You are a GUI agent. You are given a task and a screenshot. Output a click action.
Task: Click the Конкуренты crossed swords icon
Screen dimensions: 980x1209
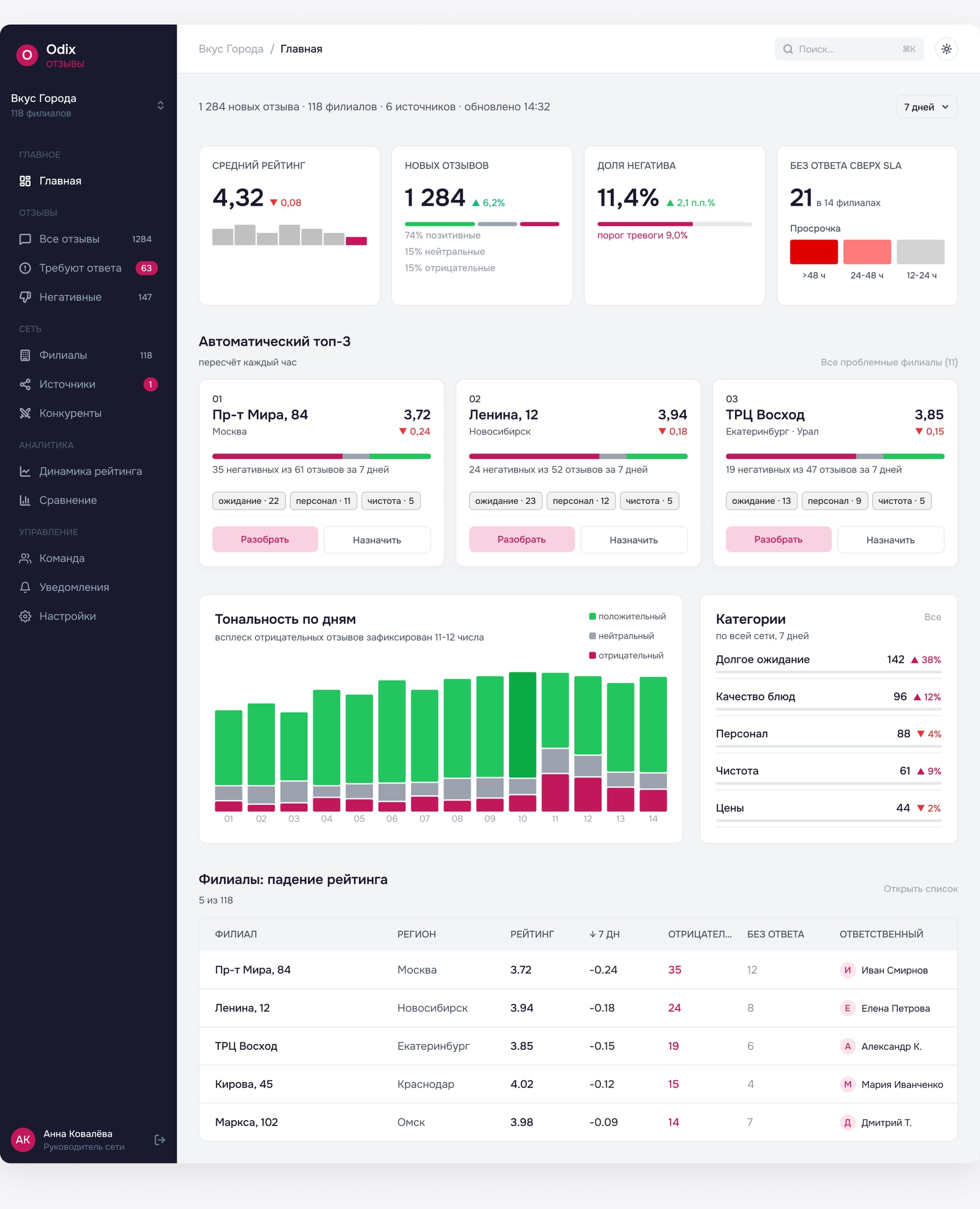(25, 413)
